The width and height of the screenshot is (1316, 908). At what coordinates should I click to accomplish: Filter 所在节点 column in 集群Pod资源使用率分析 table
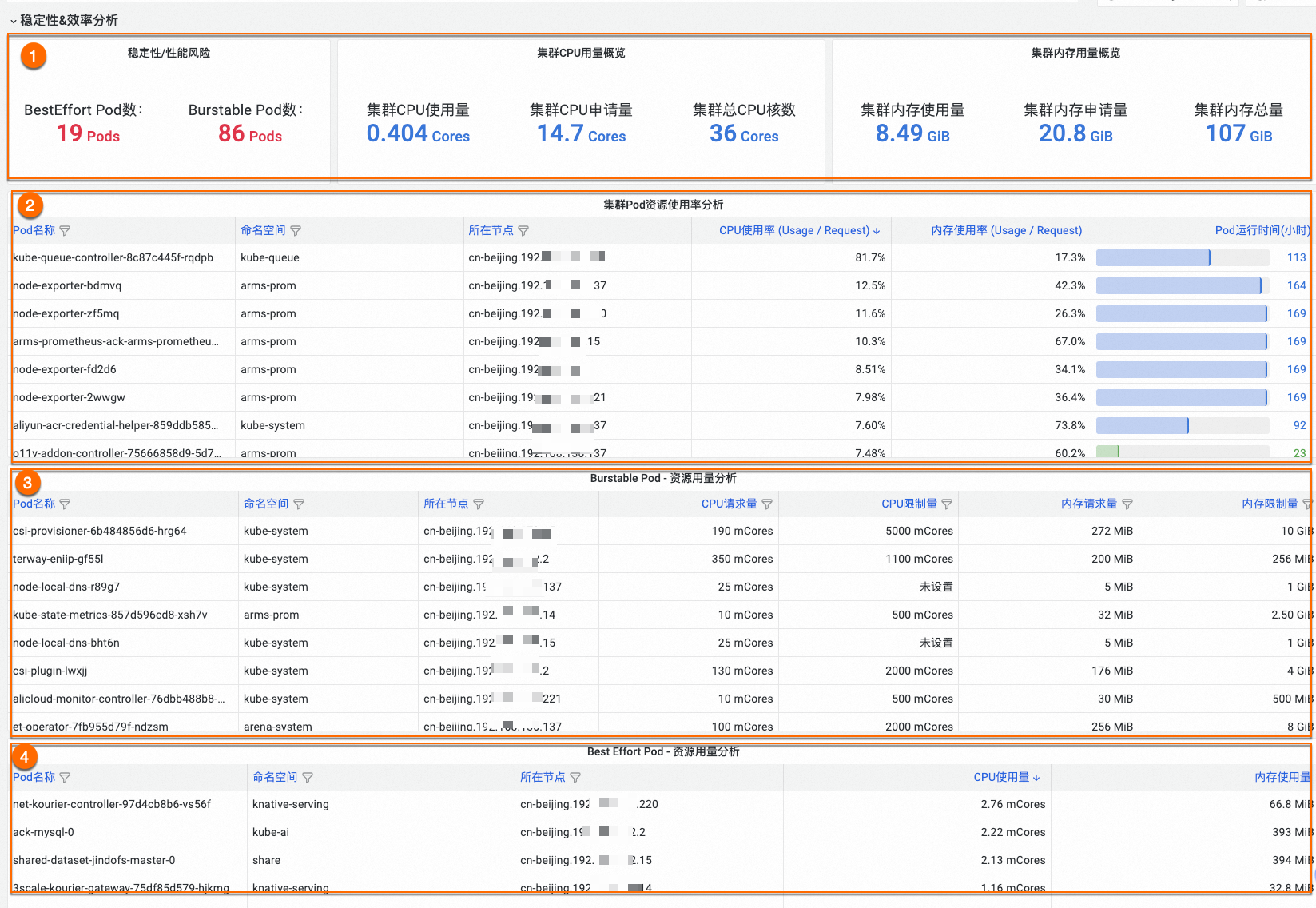(x=523, y=231)
